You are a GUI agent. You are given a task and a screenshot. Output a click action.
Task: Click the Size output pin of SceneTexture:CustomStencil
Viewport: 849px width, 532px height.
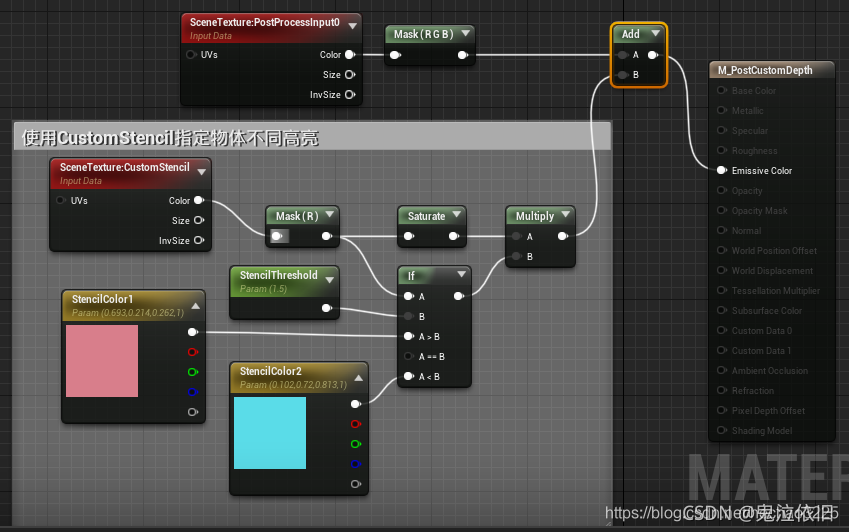pyautogui.click(x=199, y=220)
